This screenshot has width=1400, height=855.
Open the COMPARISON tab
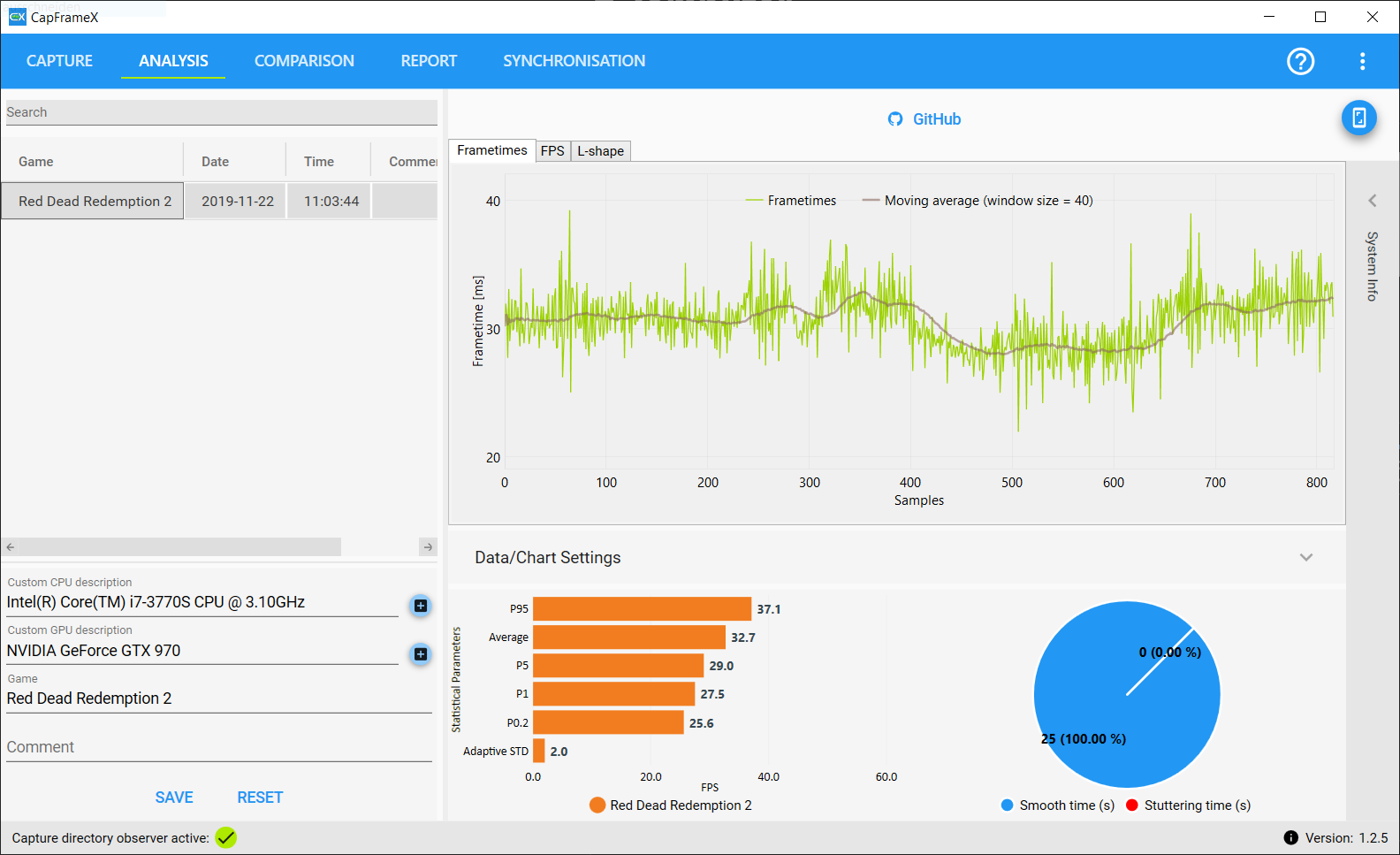pyautogui.click(x=304, y=61)
